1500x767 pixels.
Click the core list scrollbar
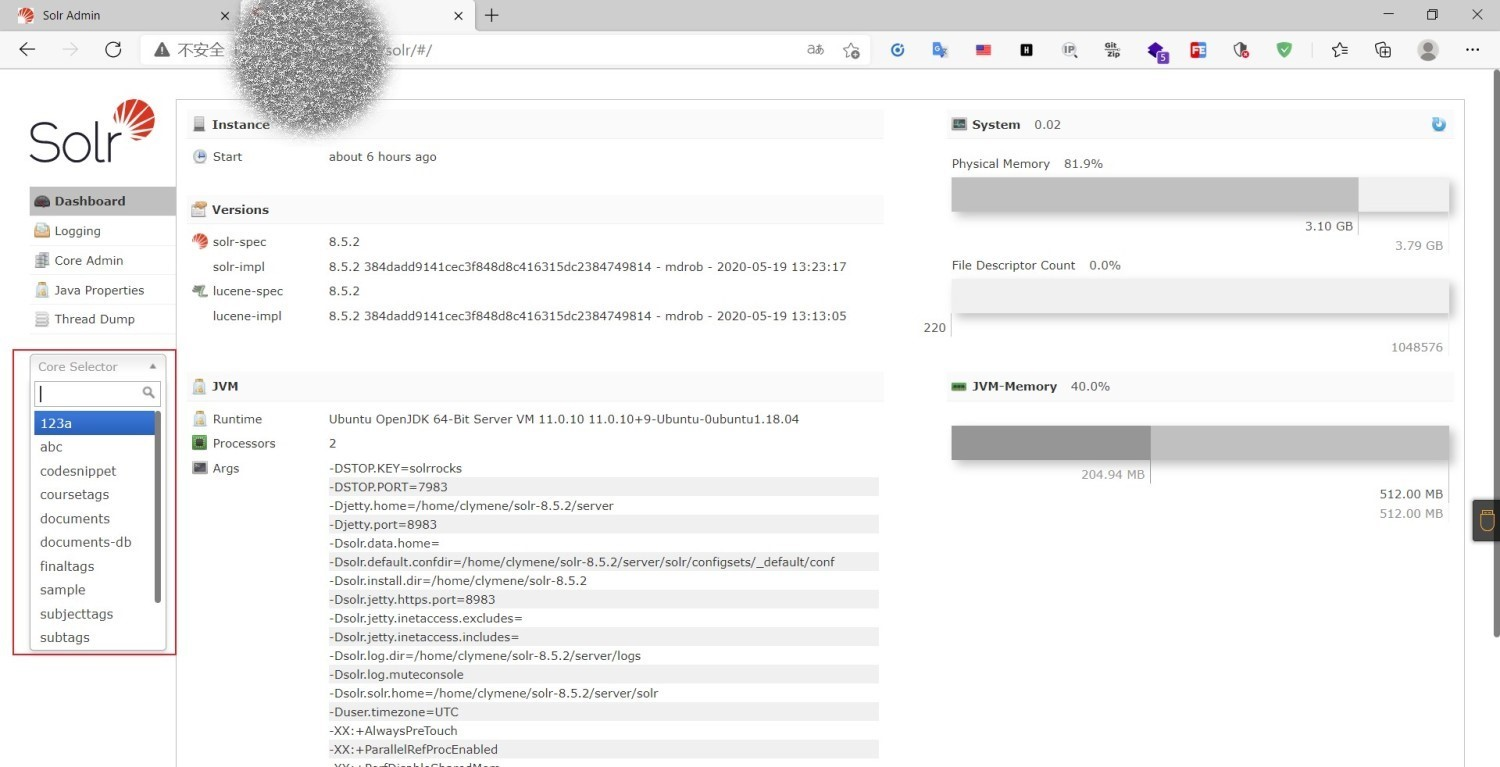tap(158, 507)
